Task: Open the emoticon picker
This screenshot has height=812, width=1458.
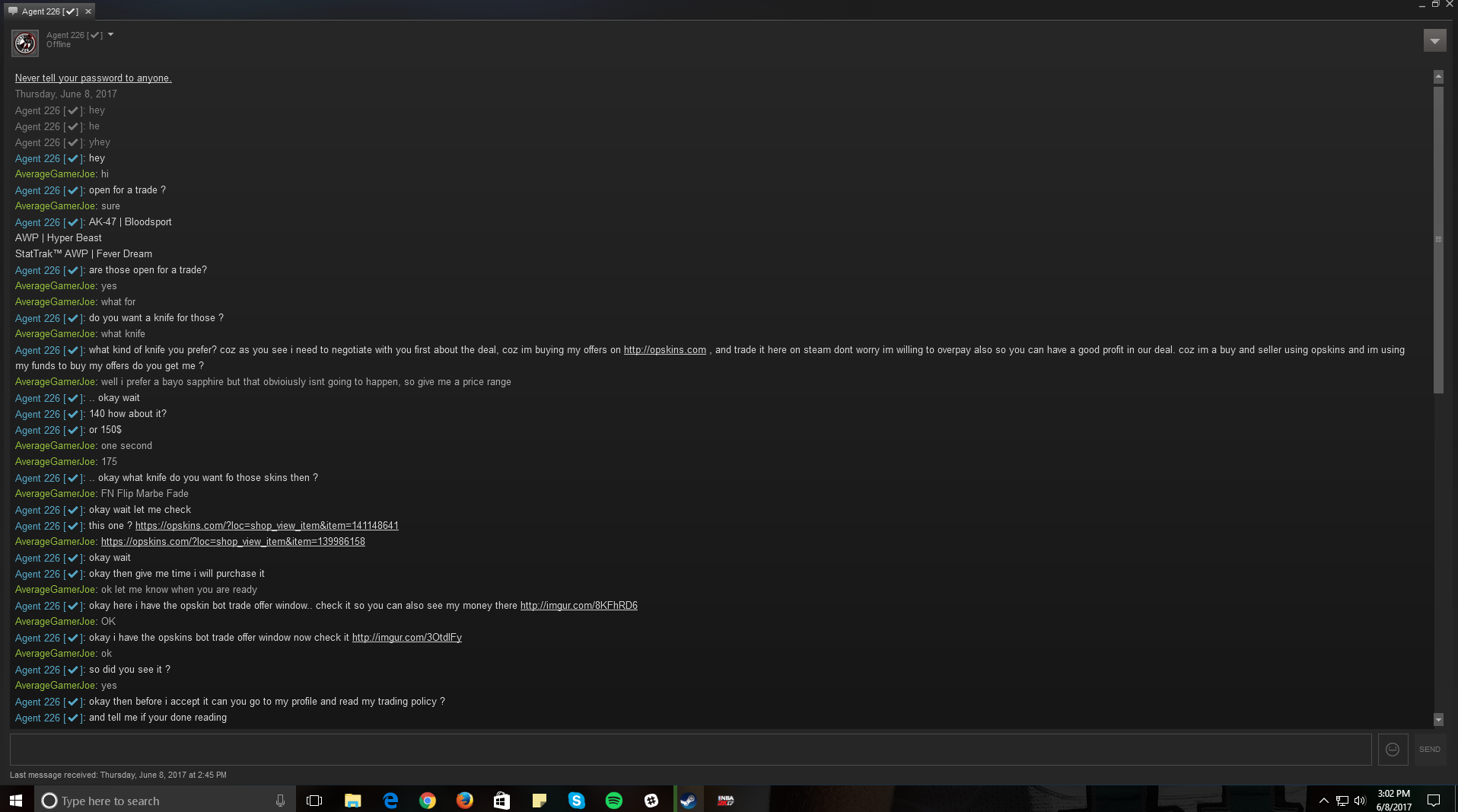Action: [1393, 750]
